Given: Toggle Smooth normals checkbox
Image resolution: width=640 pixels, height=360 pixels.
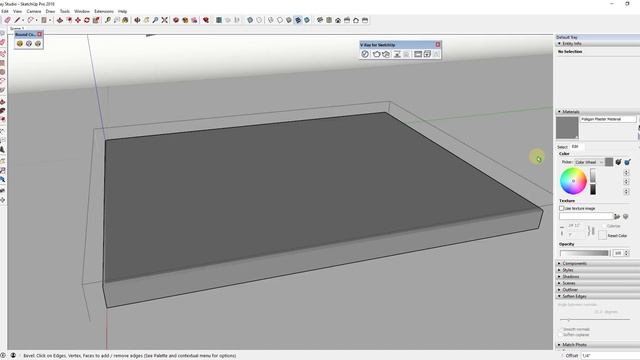Looking at the screenshot, I should coord(561,329).
